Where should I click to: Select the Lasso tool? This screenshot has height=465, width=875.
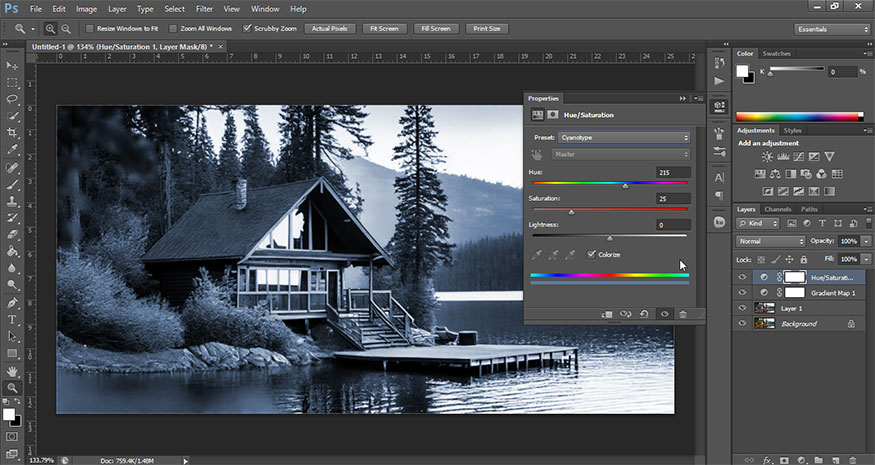[x=13, y=100]
